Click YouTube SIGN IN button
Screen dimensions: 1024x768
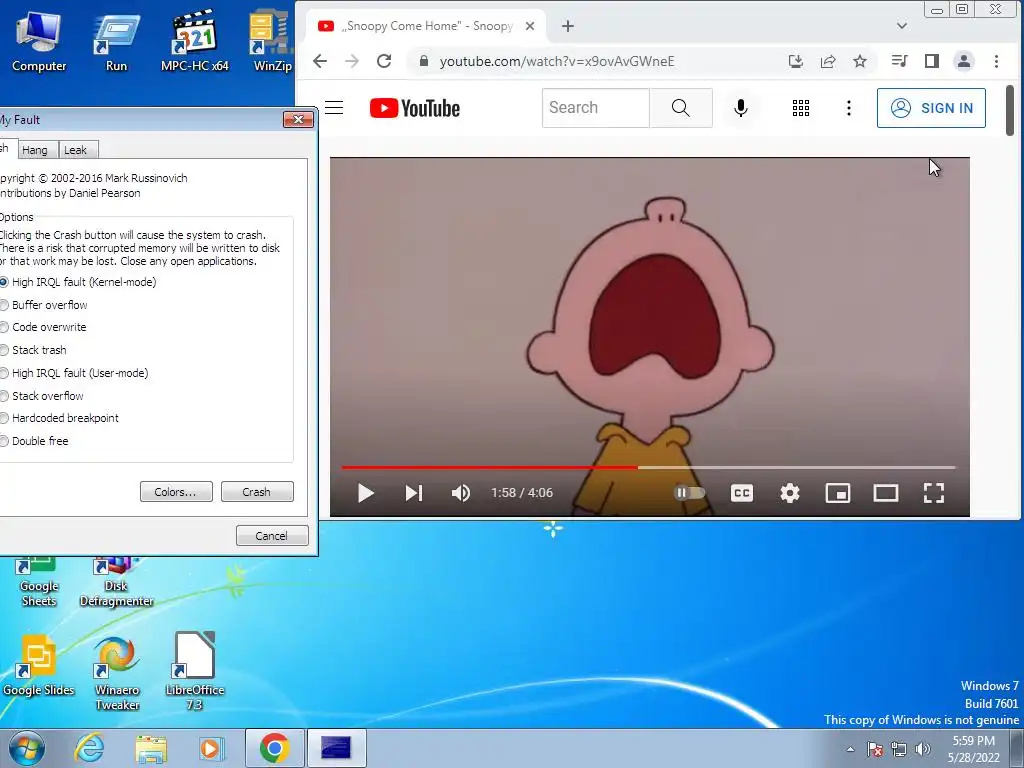point(931,108)
